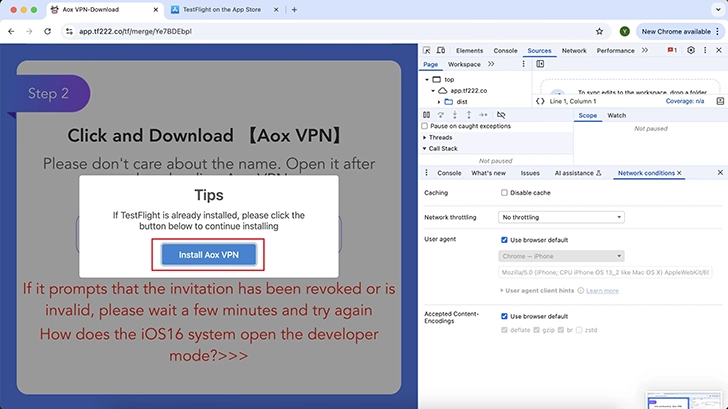Open the Network throttling dropdown
This screenshot has height=409, width=728.
[561, 217]
